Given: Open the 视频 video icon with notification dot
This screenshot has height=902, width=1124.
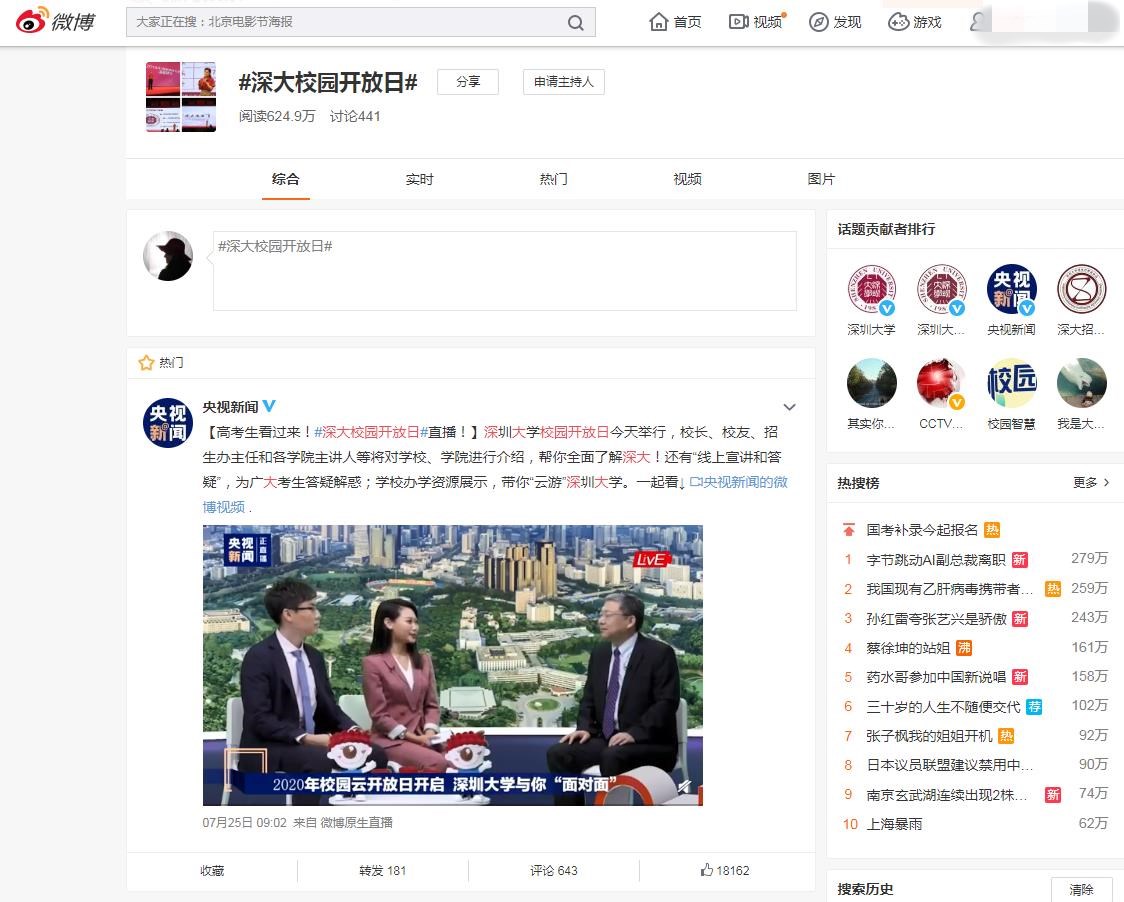Looking at the screenshot, I should click(738, 20).
